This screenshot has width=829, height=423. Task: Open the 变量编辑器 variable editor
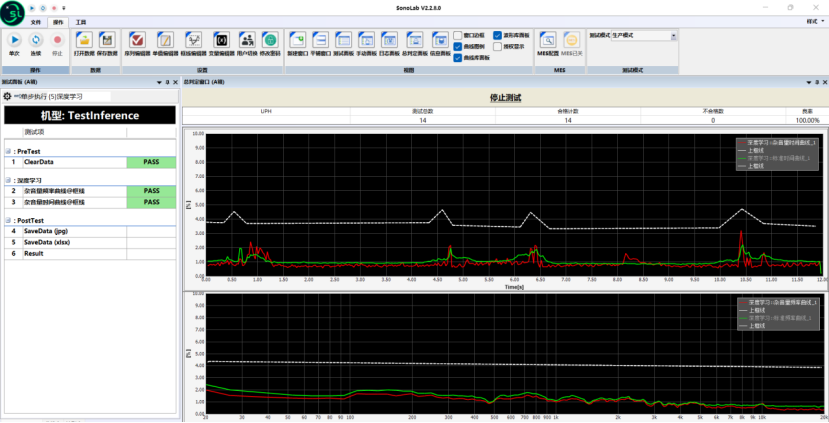click(221, 39)
